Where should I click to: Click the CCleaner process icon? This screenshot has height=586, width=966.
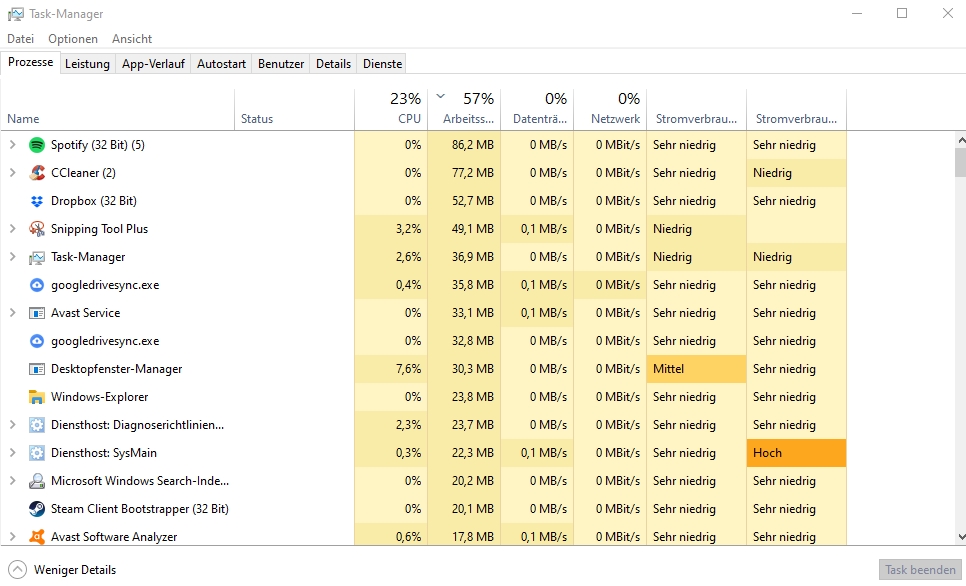point(37,173)
